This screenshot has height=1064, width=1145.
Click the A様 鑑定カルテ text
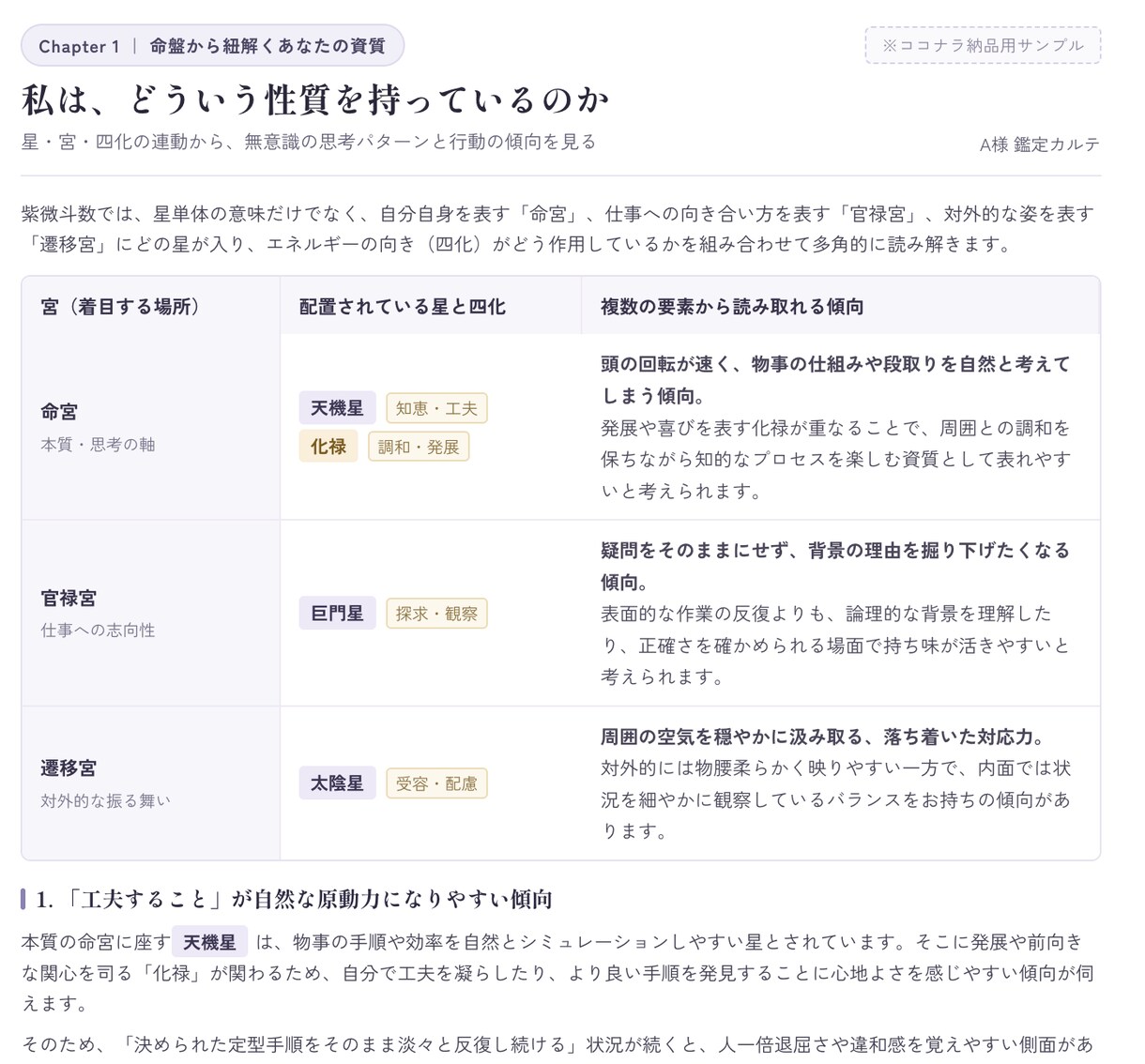[1039, 144]
